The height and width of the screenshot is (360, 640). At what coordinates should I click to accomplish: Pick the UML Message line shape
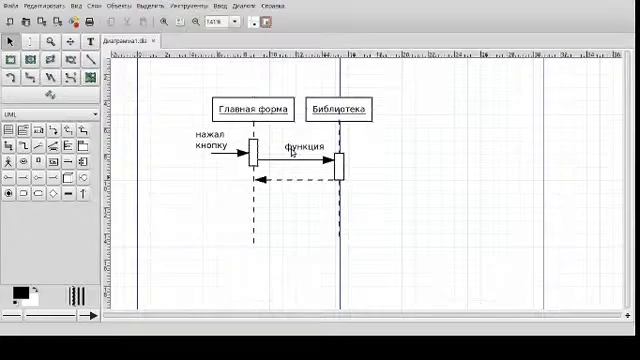(x=68, y=162)
